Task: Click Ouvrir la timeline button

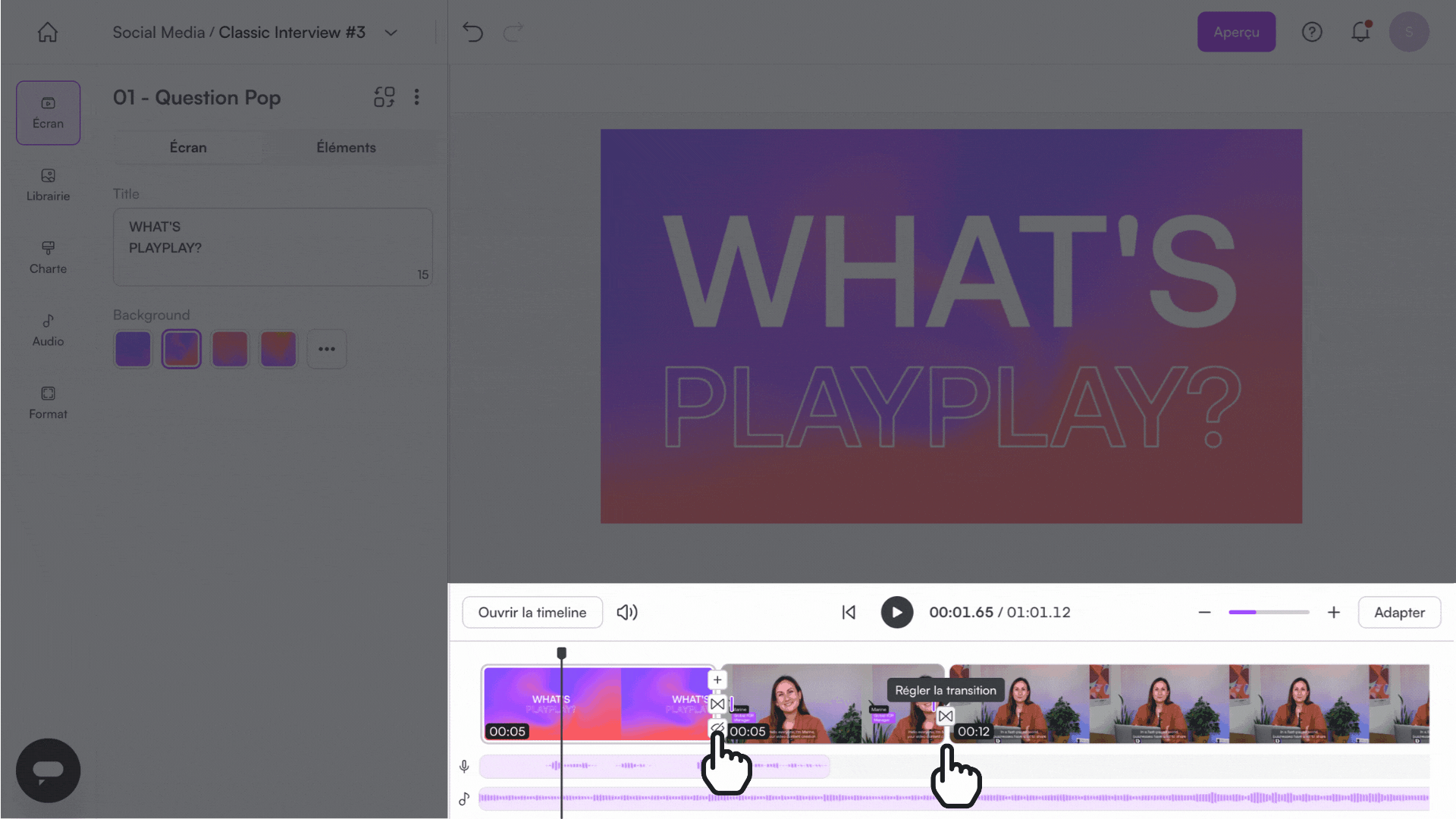Action: [x=532, y=612]
